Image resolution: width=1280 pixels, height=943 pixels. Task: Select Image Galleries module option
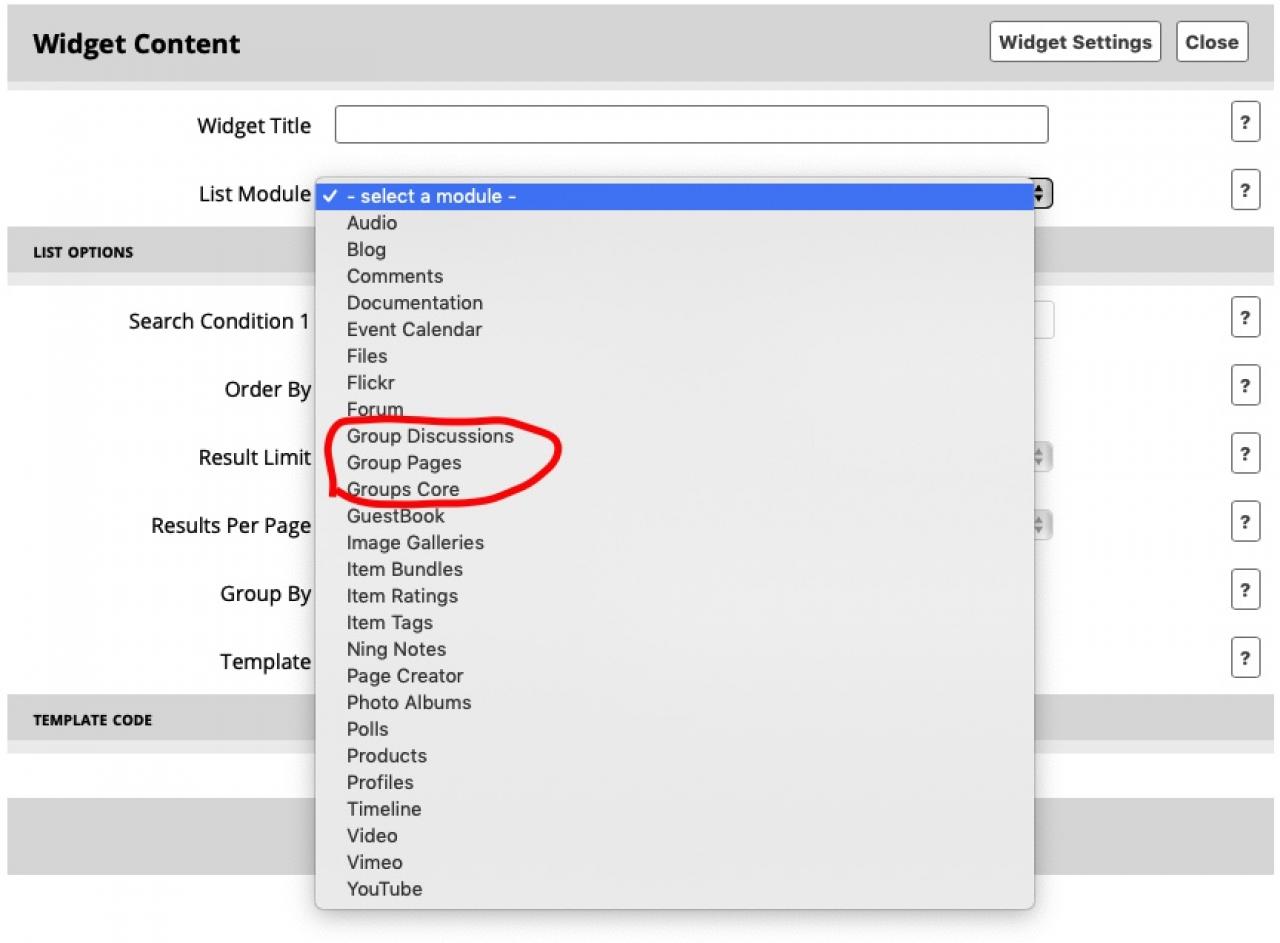pyautogui.click(x=415, y=542)
